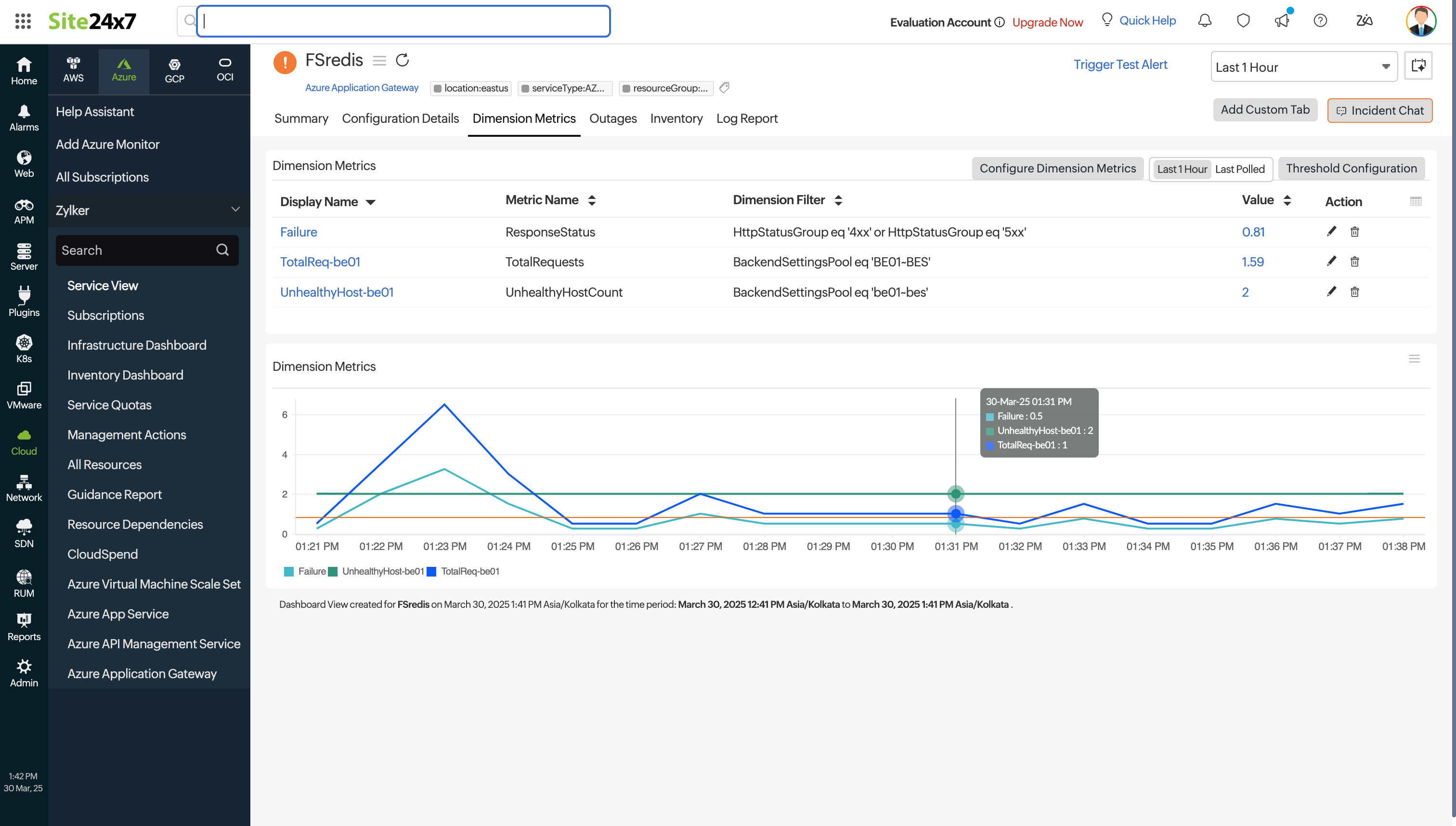Toggle Failure series in chart legend
Screen dimensions: 1456x826
point(306,571)
